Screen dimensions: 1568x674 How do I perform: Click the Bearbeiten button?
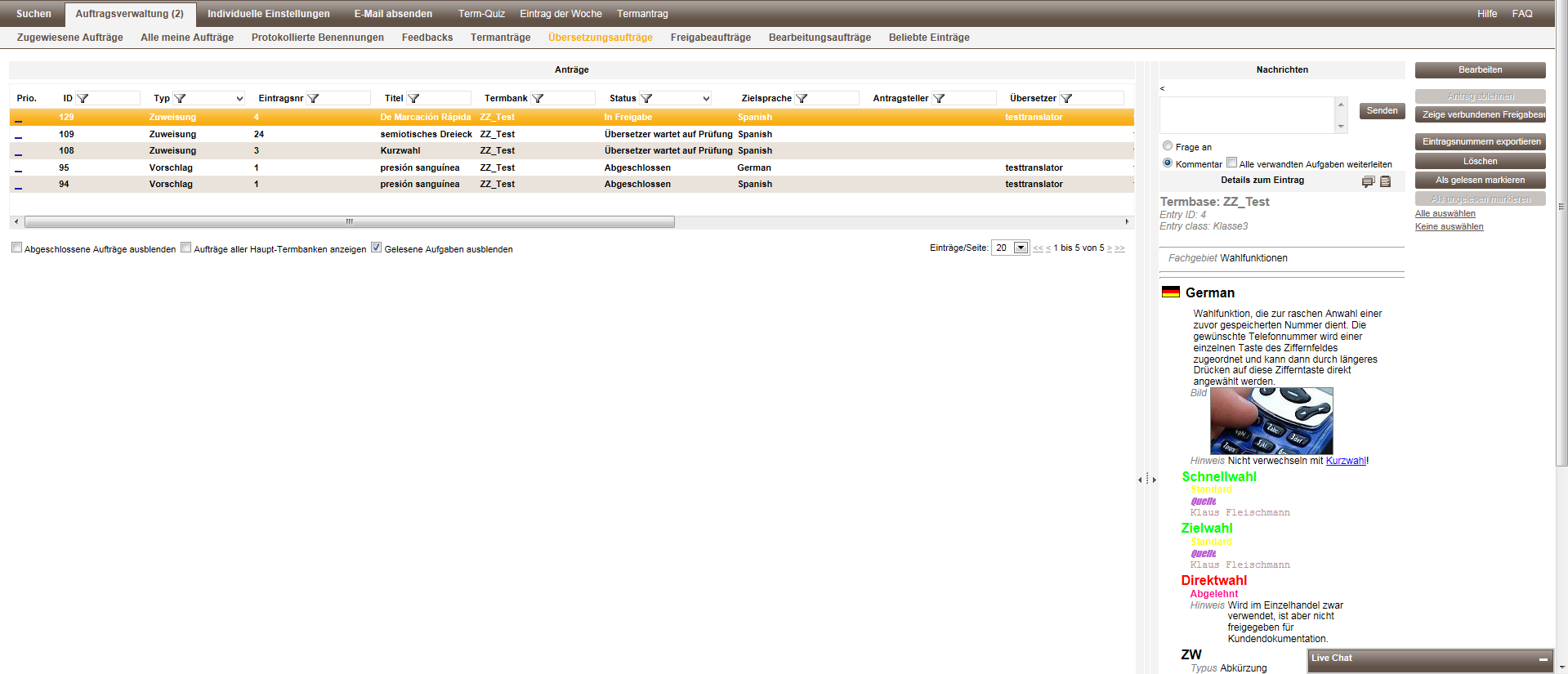[1481, 70]
